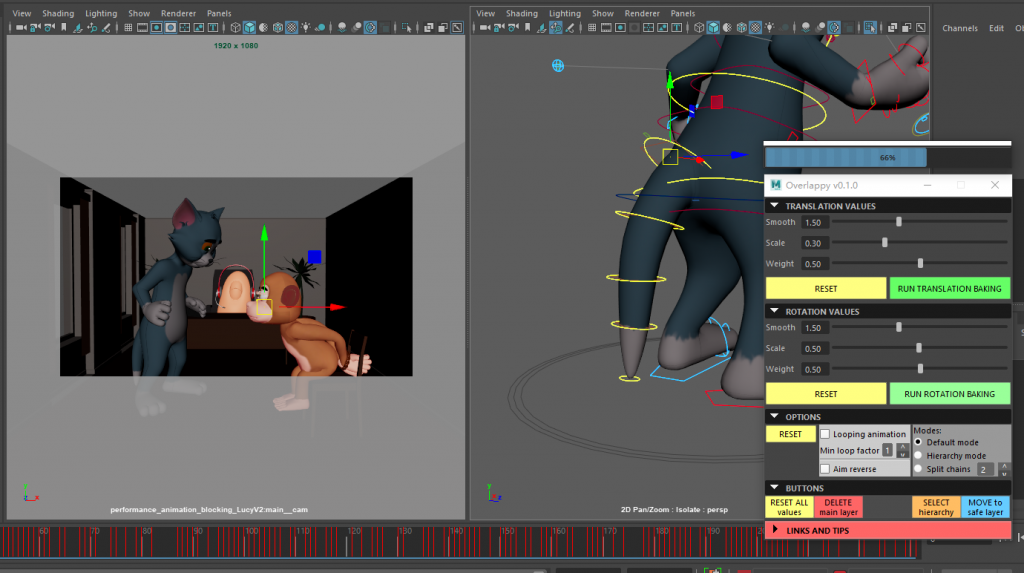1024x573 pixels.
Task: Expand LINKS AND TIPS section
Action: coord(775,530)
